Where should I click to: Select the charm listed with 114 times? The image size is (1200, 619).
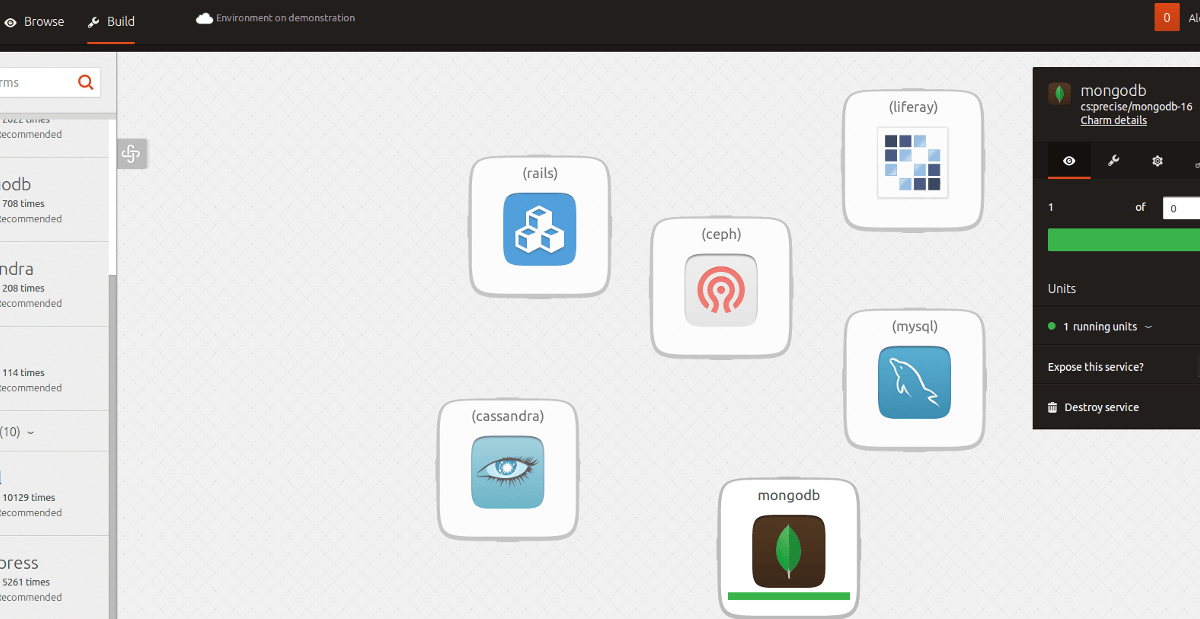54,369
